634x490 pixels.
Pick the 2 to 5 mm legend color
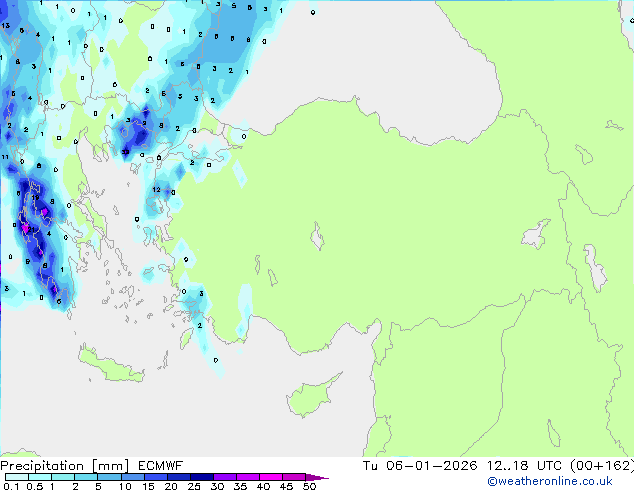(86, 477)
